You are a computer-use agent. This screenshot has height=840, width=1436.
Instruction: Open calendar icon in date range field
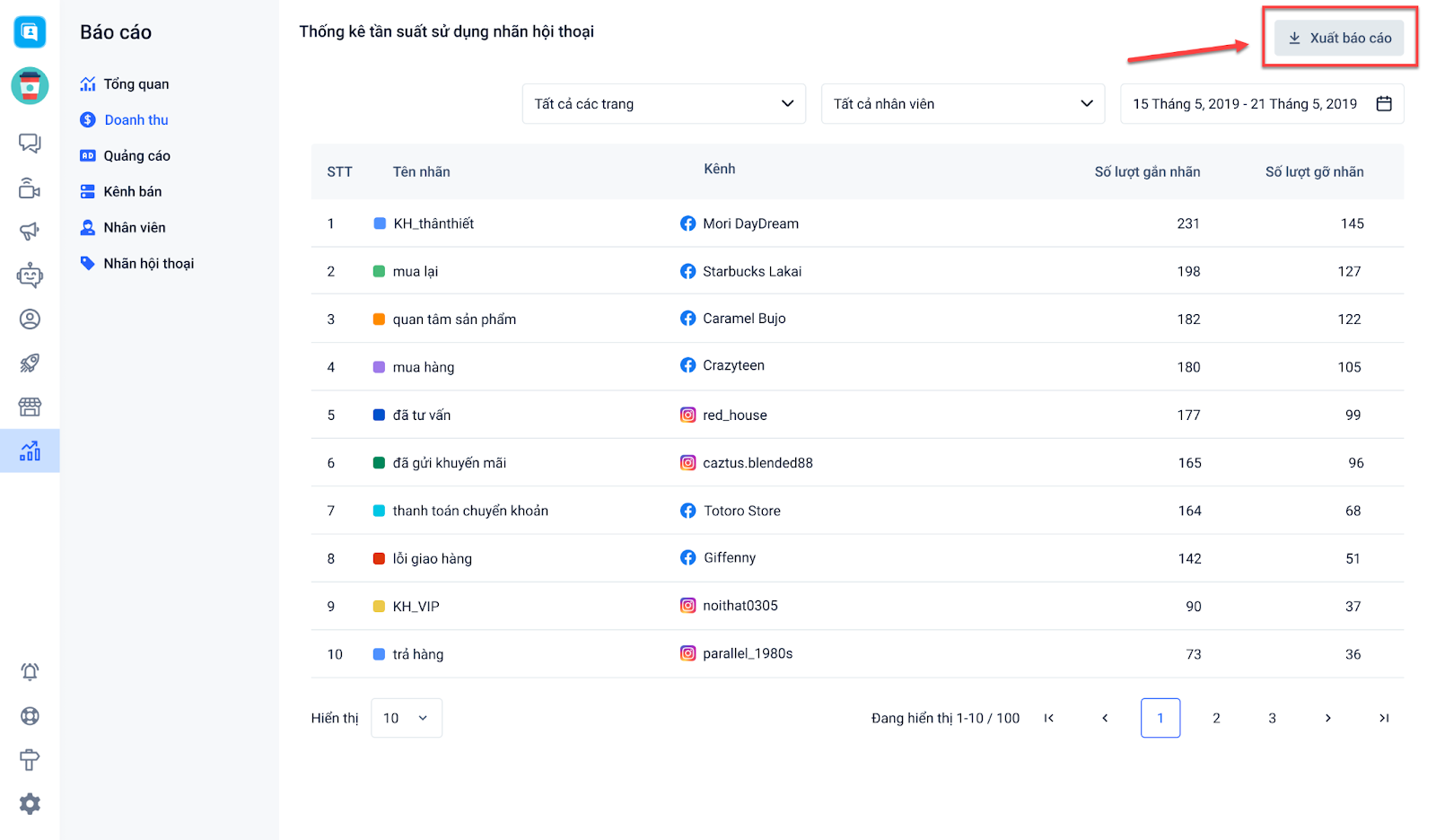1384,104
